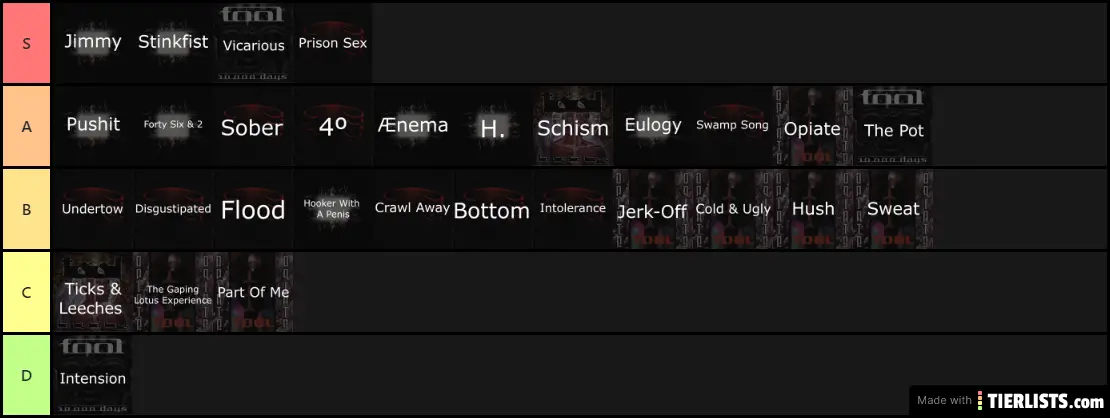Click the Flood tile in B tier
The image size is (1110, 418).
(x=253, y=209)
